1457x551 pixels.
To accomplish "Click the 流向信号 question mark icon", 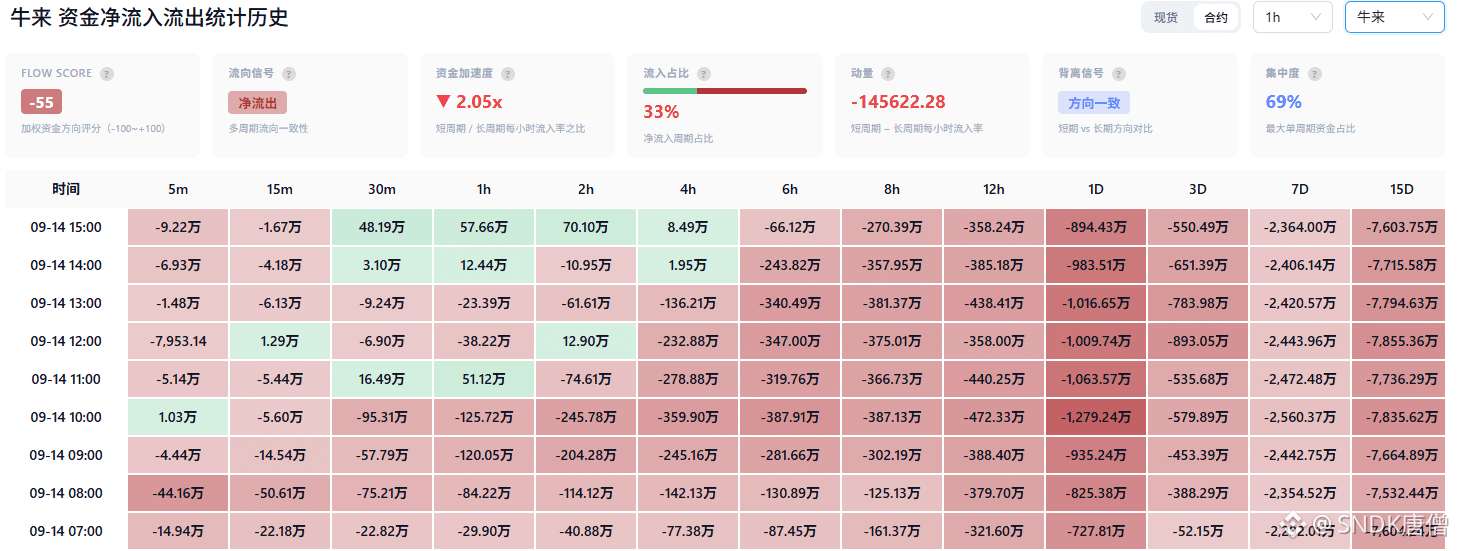I will [289, 74].
